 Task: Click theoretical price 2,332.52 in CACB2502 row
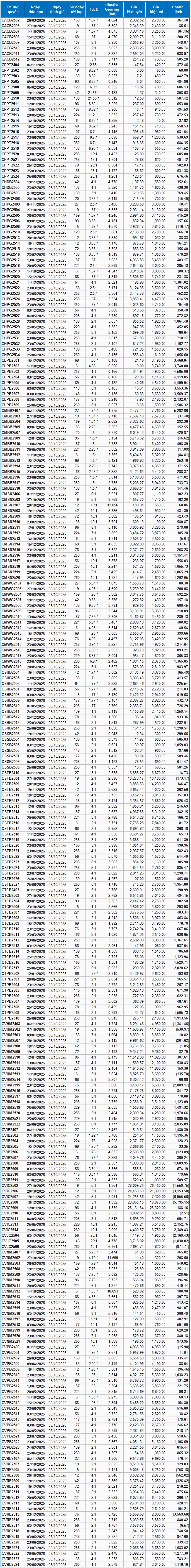click(134, 21)
